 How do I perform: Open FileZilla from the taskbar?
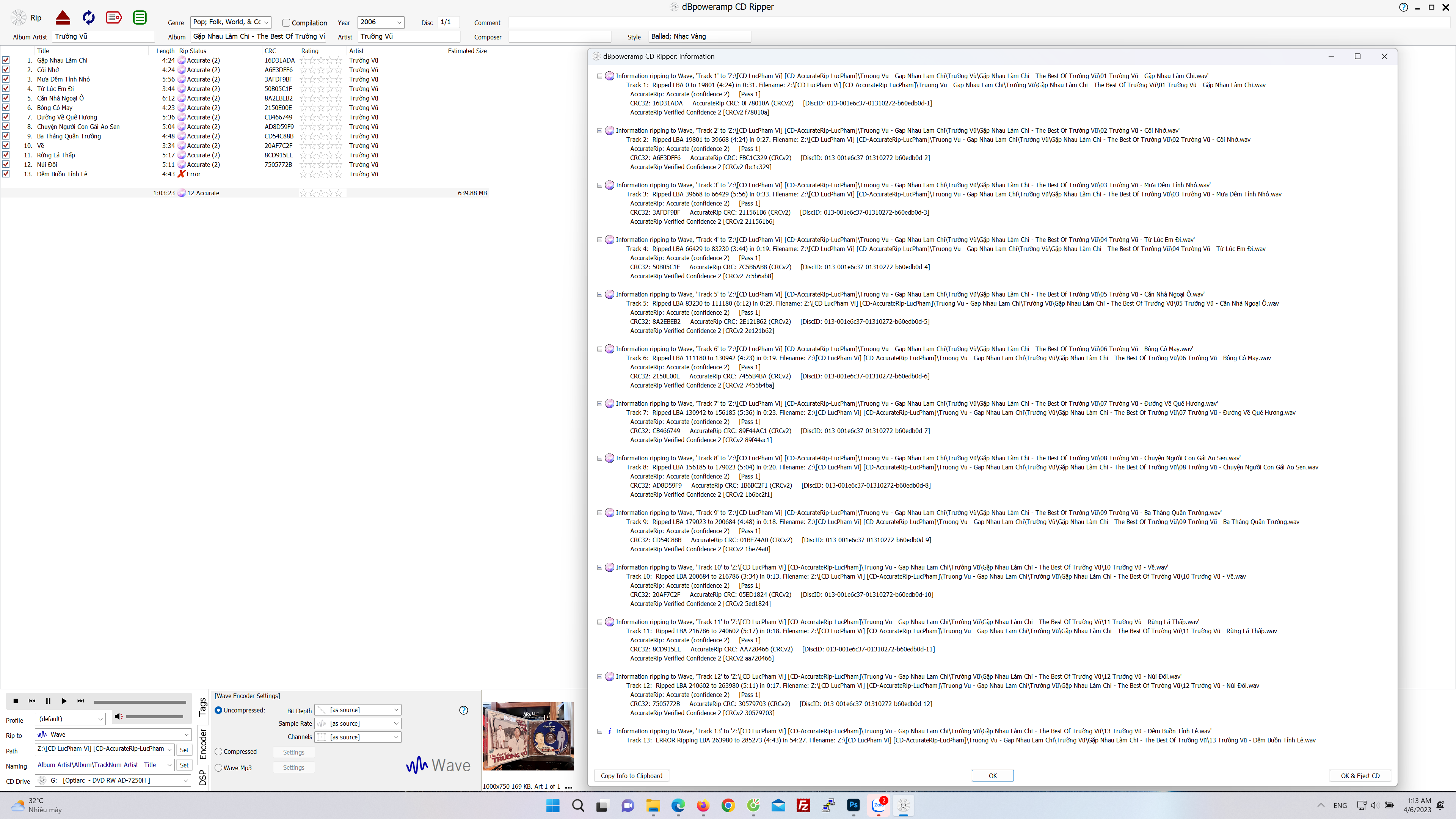click(803, 805)
